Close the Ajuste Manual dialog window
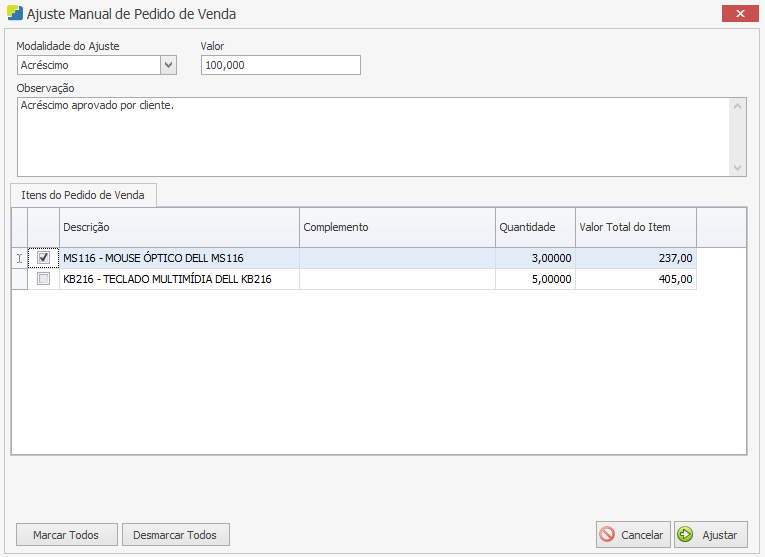The width and height of the screenshot is (765, 557). [x=739, y=13]
